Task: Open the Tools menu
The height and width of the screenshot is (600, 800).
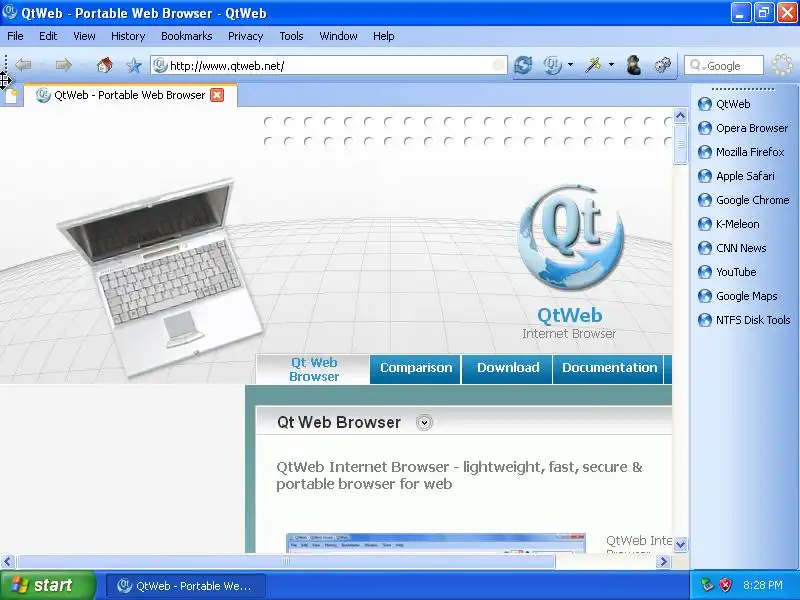Action: click(291, 36)
